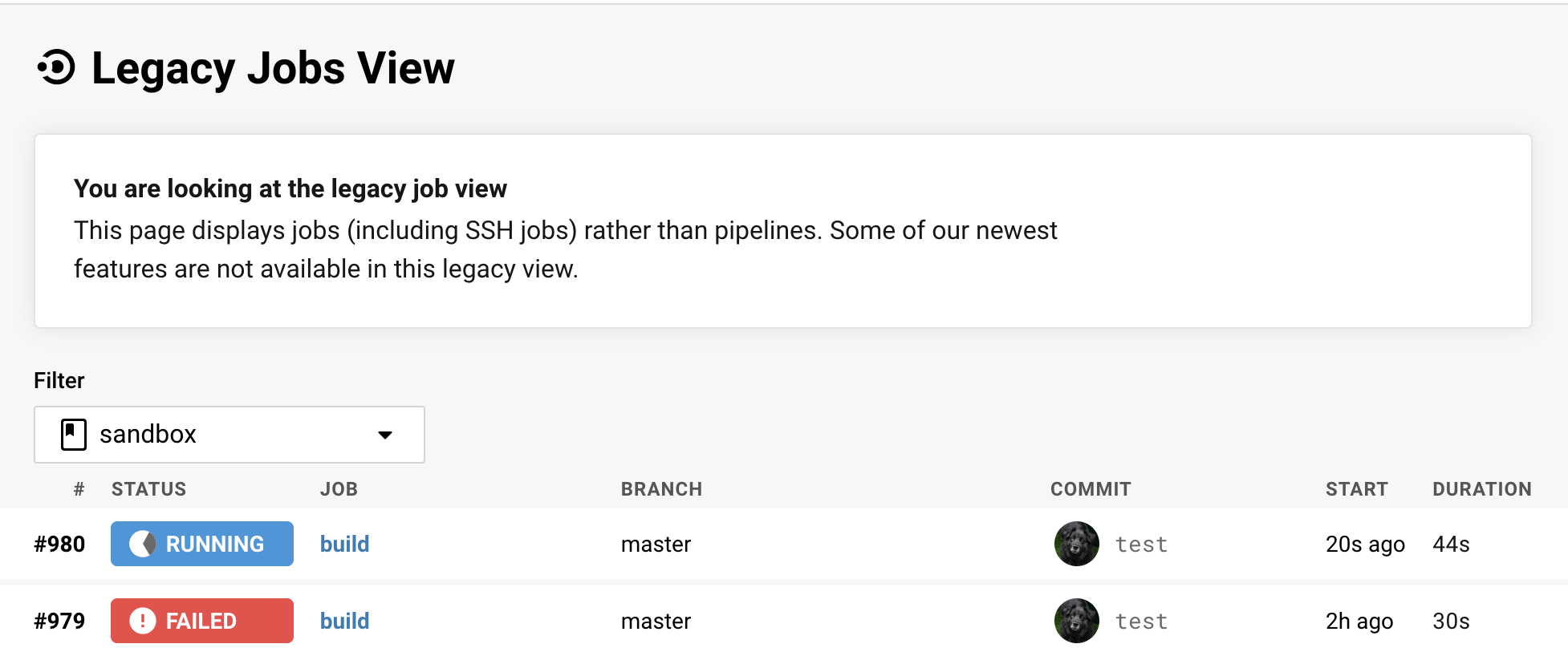Viewport: 1568px width, 648px height.
Task: Click the #980 job number
Action: pos(59,544)
